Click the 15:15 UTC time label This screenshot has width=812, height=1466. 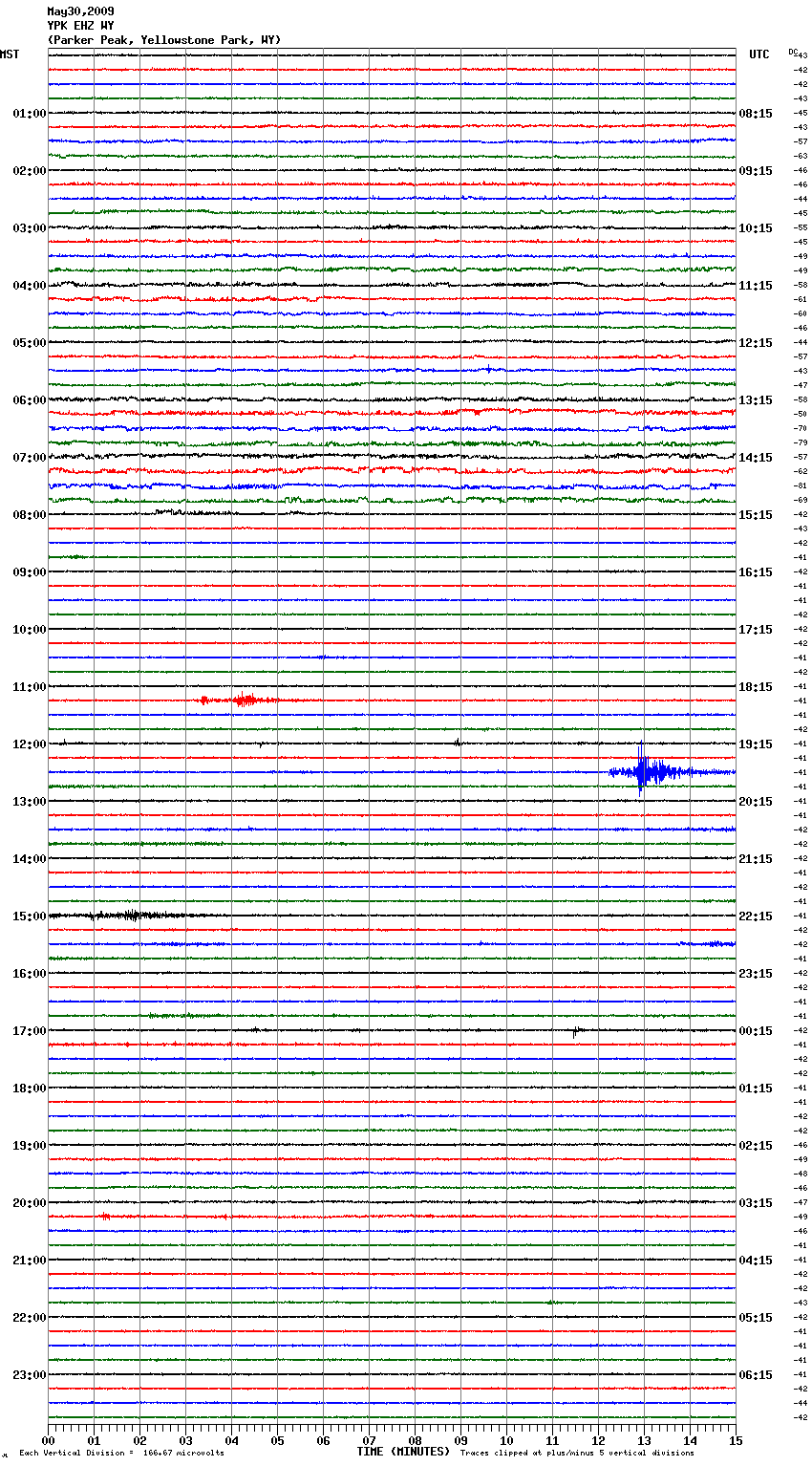pyautogui.click(x=756, y=515)
